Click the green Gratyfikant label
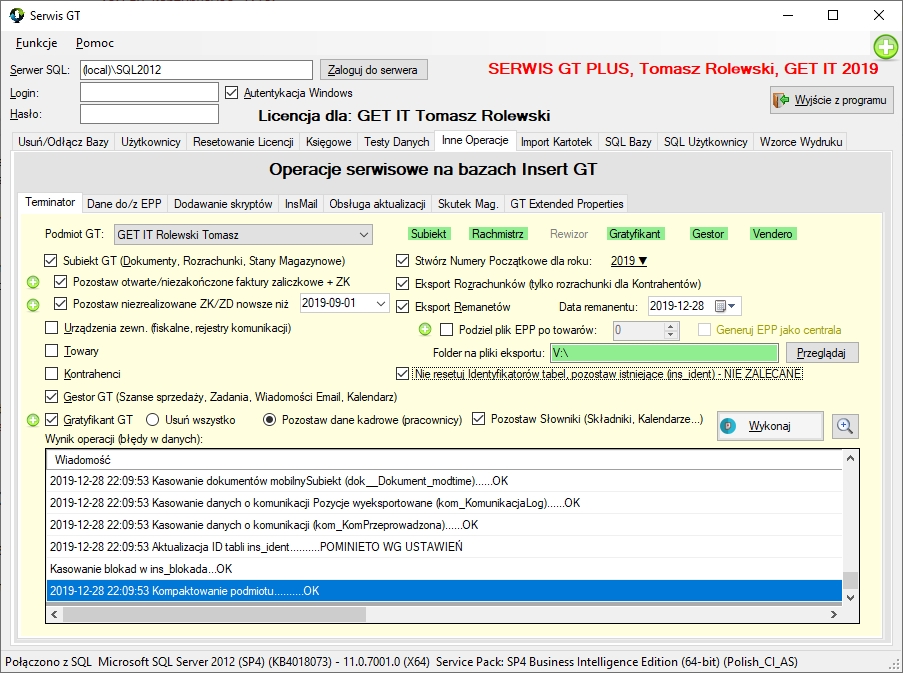 pos(635,234)
